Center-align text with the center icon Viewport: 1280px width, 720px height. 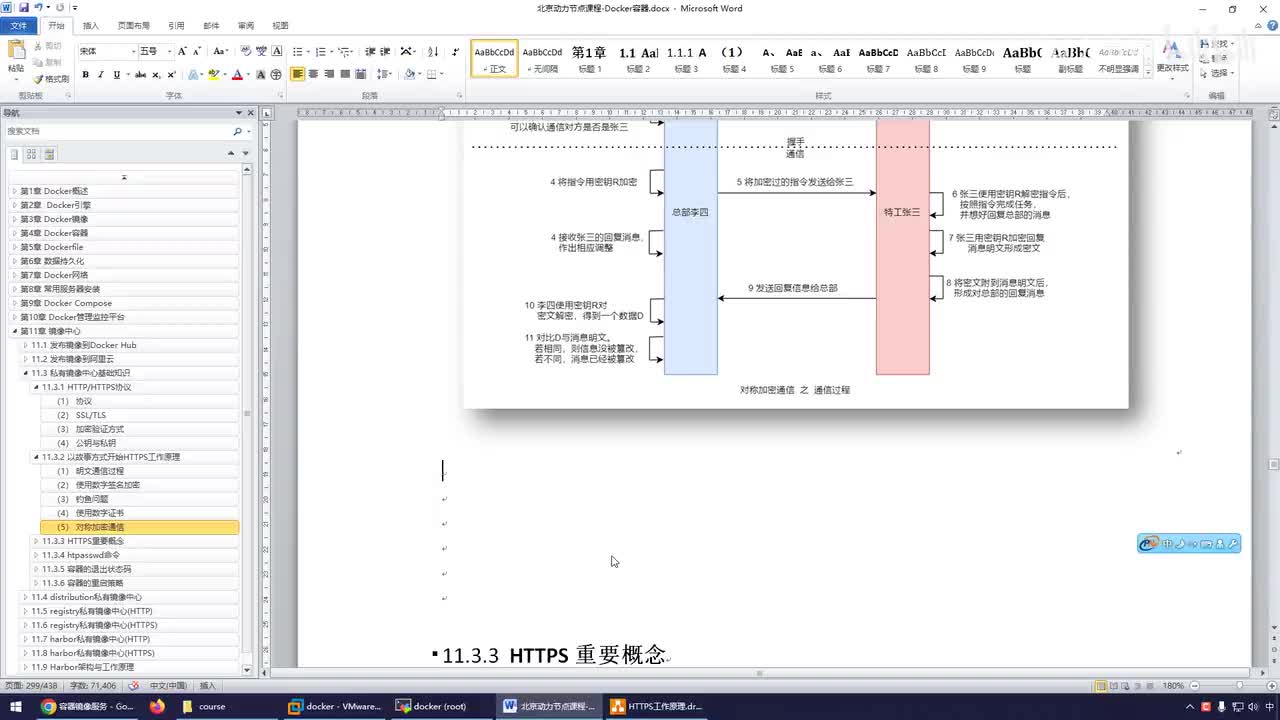(313, 75)
